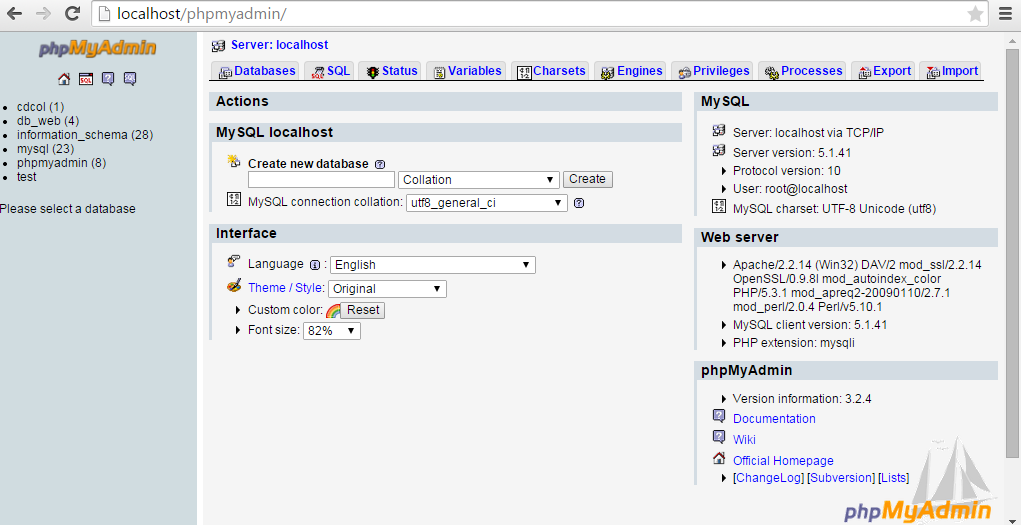The image size is (1021, 525).
Task: Open the Theme dropdown showing Original
Action: (387, 289)
